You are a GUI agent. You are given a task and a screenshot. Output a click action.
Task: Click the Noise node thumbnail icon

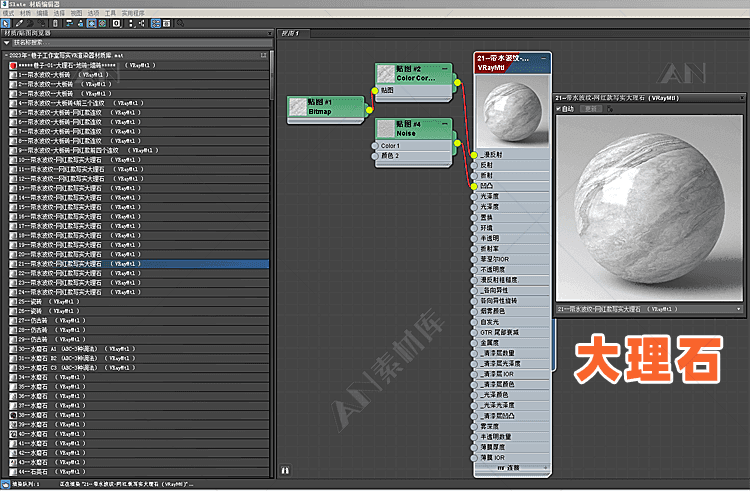[386, 128]
